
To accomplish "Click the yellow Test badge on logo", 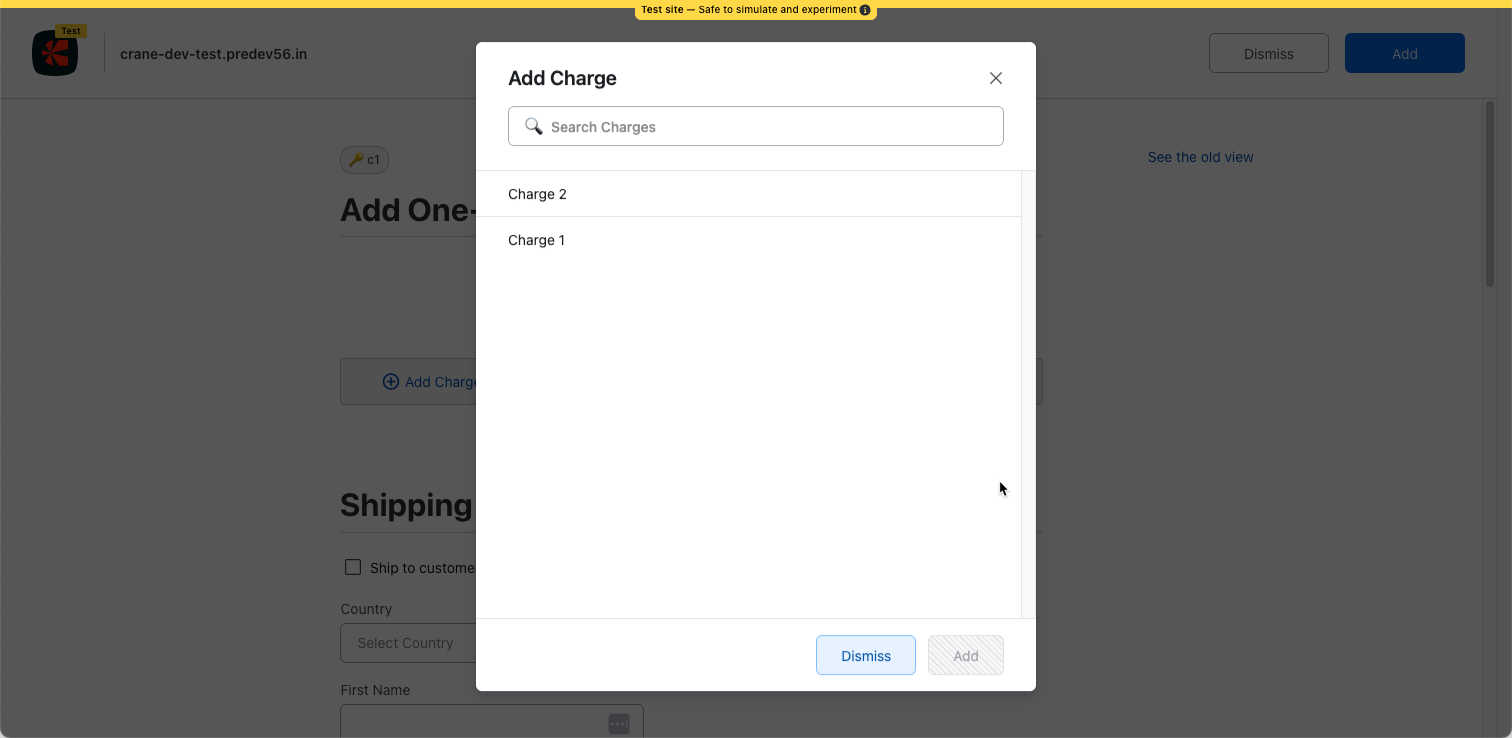I will pos(70,31).
